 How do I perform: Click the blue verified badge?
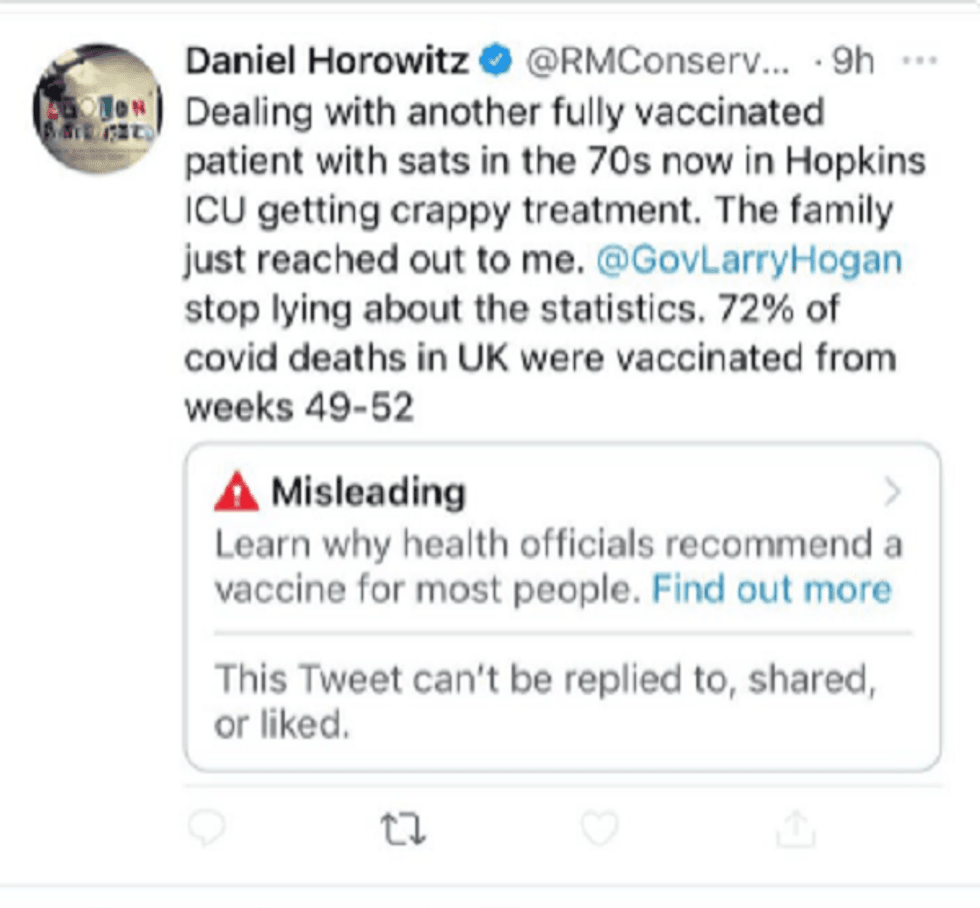click(495, 62)
